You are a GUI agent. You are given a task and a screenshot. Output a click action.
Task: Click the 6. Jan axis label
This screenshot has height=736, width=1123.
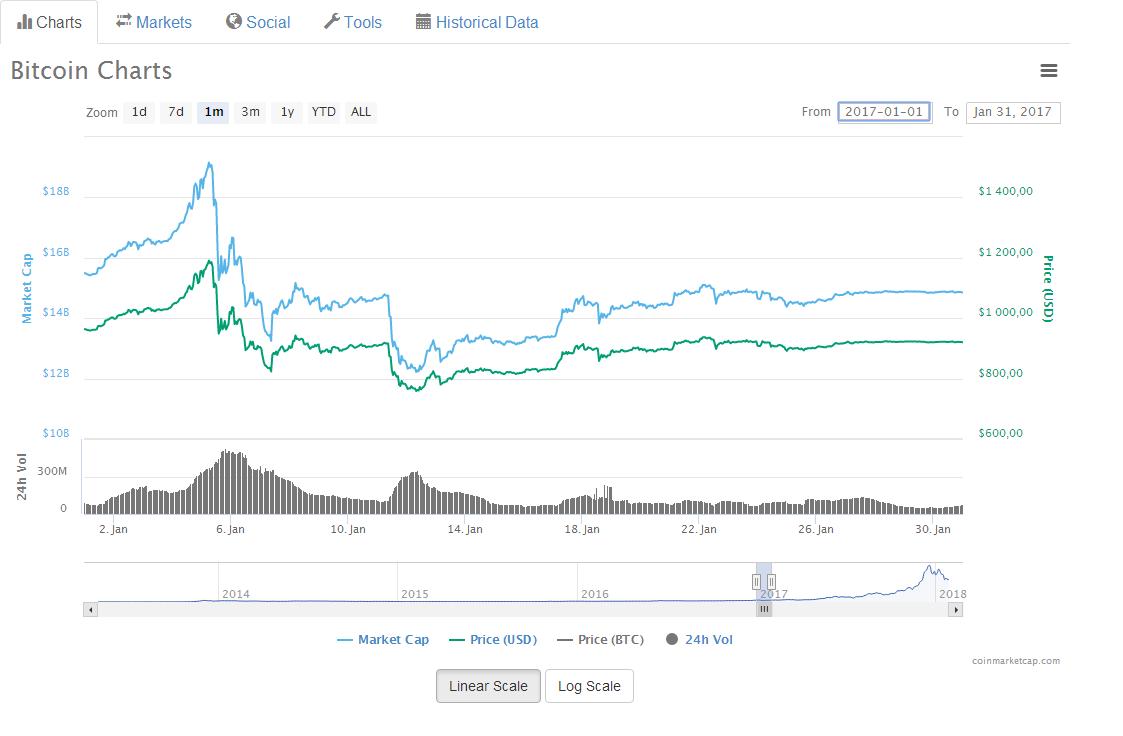point(231,529)
